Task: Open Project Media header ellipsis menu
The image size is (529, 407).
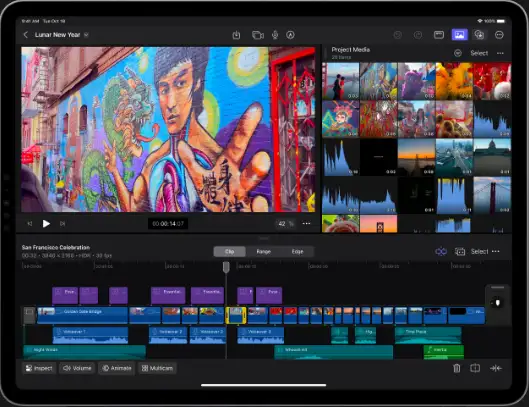Action: click(500, 53)
